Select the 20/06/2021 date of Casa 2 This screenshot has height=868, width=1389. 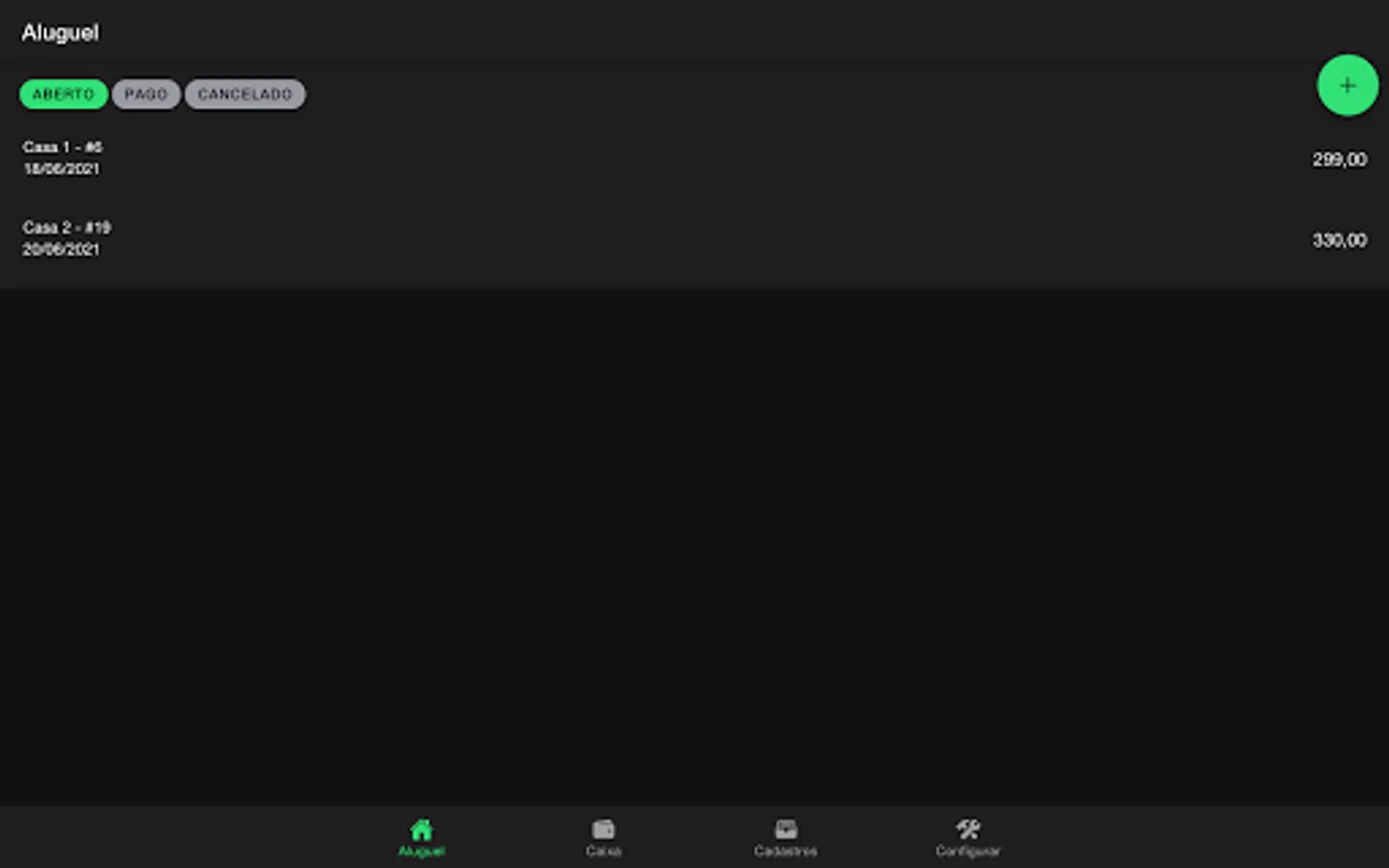click(x=61, y=250)
